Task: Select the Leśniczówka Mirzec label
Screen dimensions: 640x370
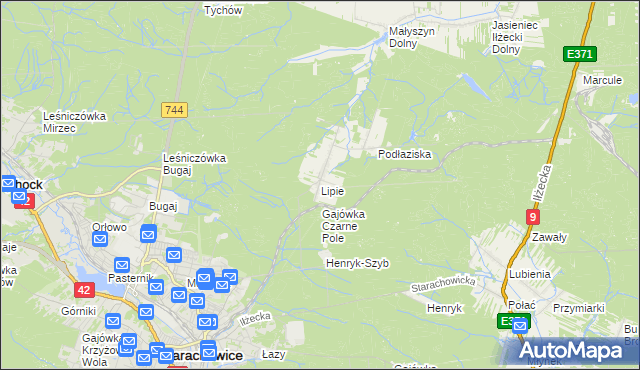Action: click(x=74, y=122)
